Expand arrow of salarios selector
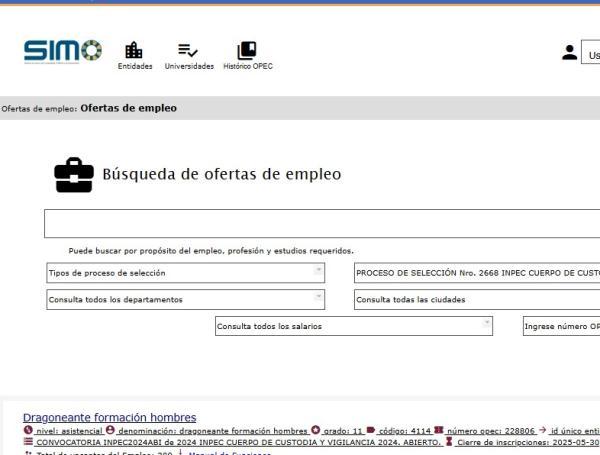 point(486,323)
